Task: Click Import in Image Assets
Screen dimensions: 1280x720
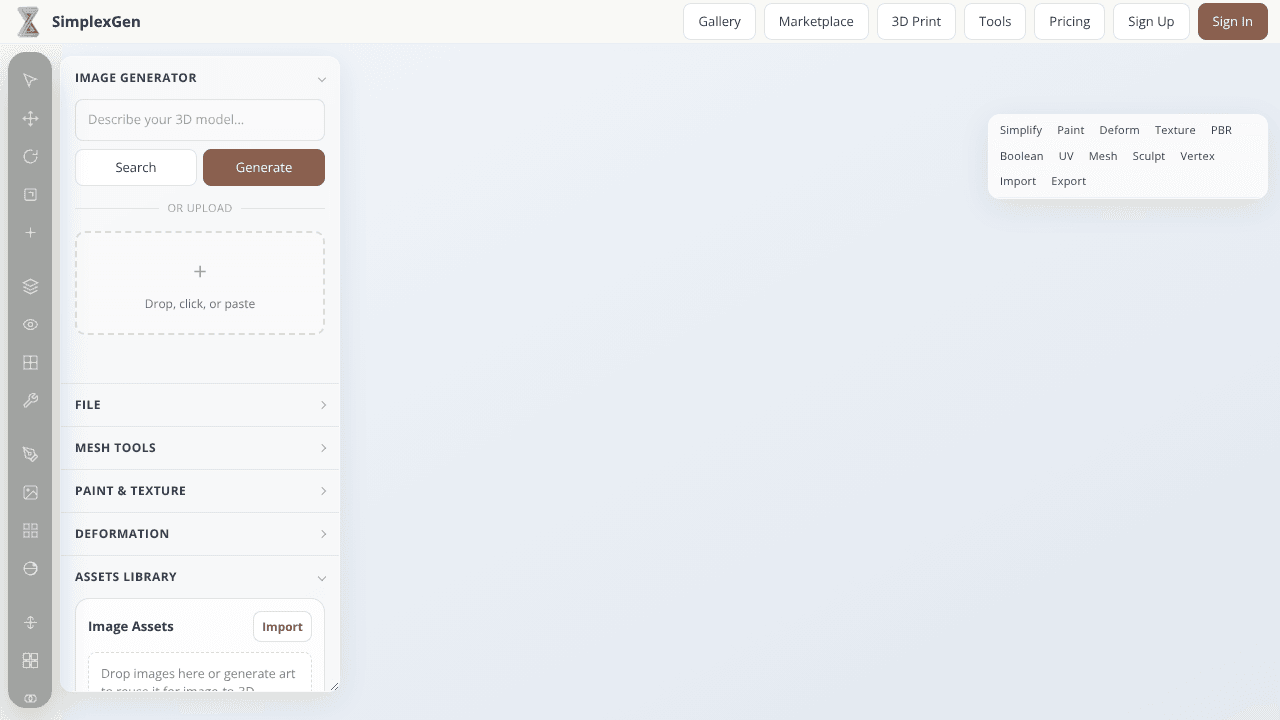Action: pos(282,627)
